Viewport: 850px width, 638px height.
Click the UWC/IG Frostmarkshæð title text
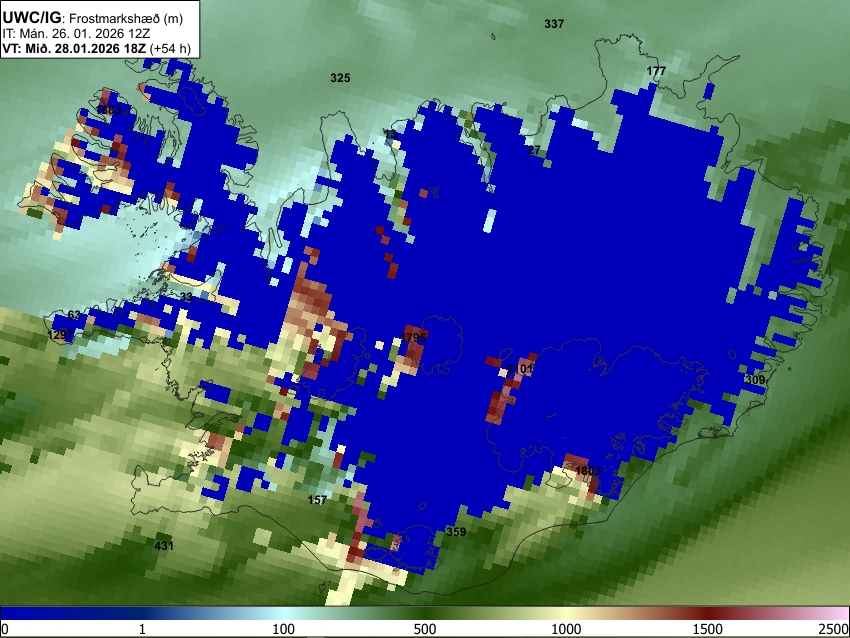point(93,18)
